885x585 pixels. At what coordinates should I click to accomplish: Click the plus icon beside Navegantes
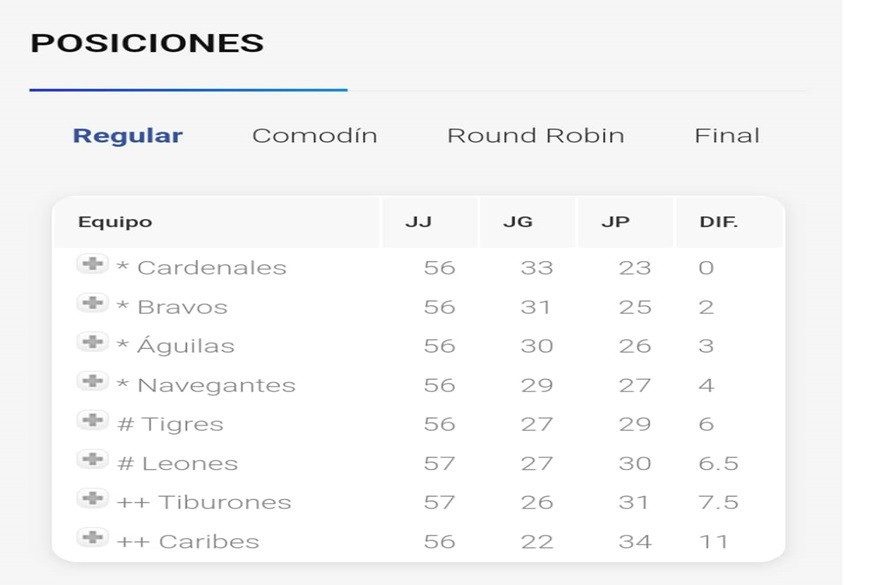[92, 382]
